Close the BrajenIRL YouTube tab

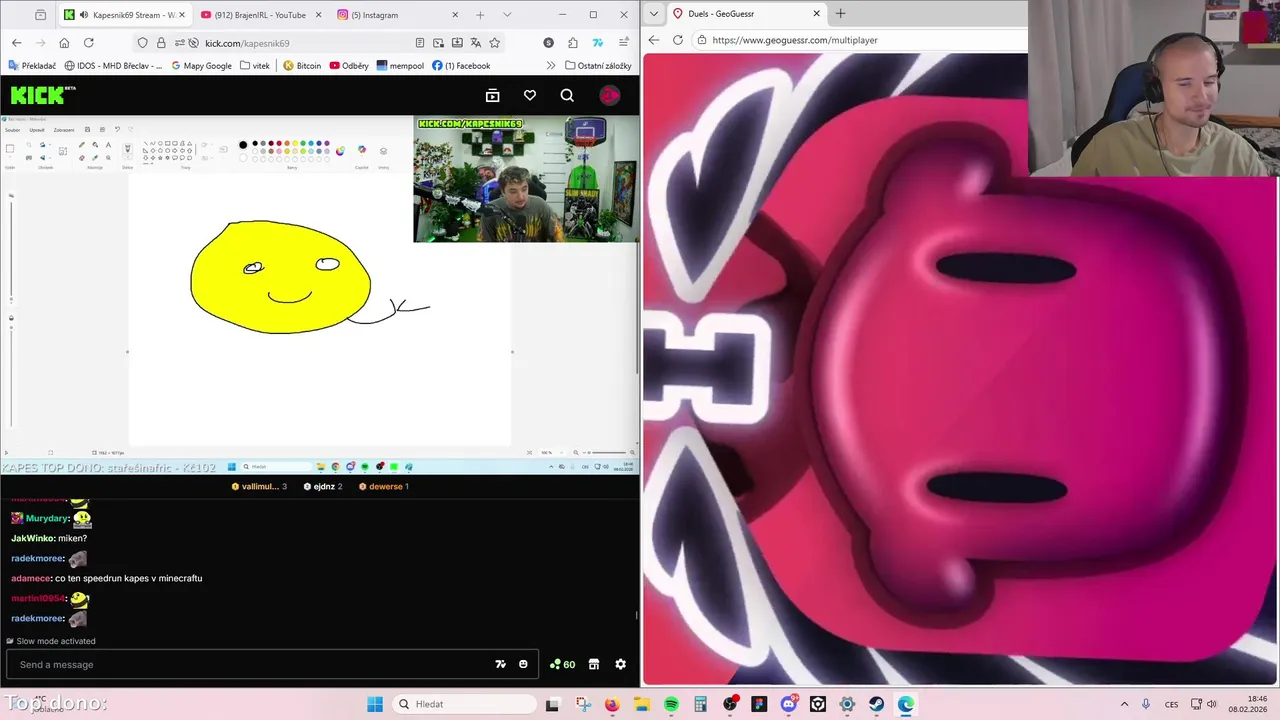(318, 15)
